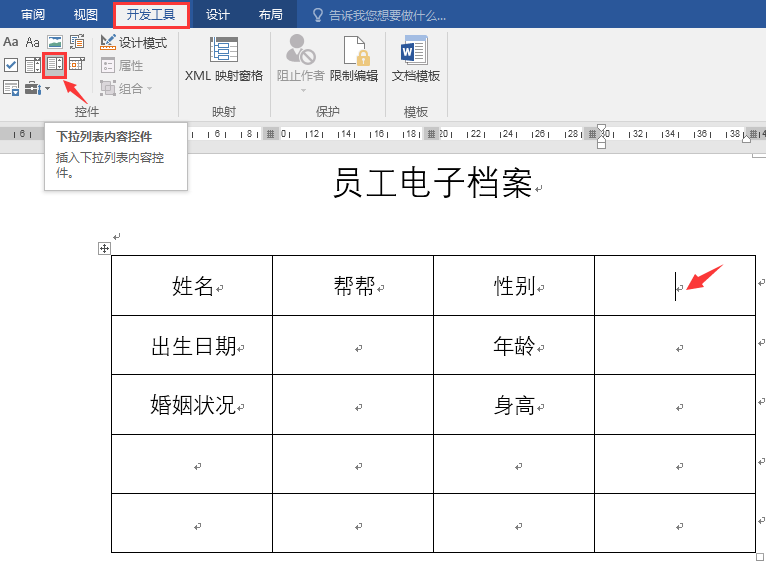Image resolution: width=766 pixels, height=561 pixels.
Task: Open 限制编辑 restrict editing
Action: point(354,59)
